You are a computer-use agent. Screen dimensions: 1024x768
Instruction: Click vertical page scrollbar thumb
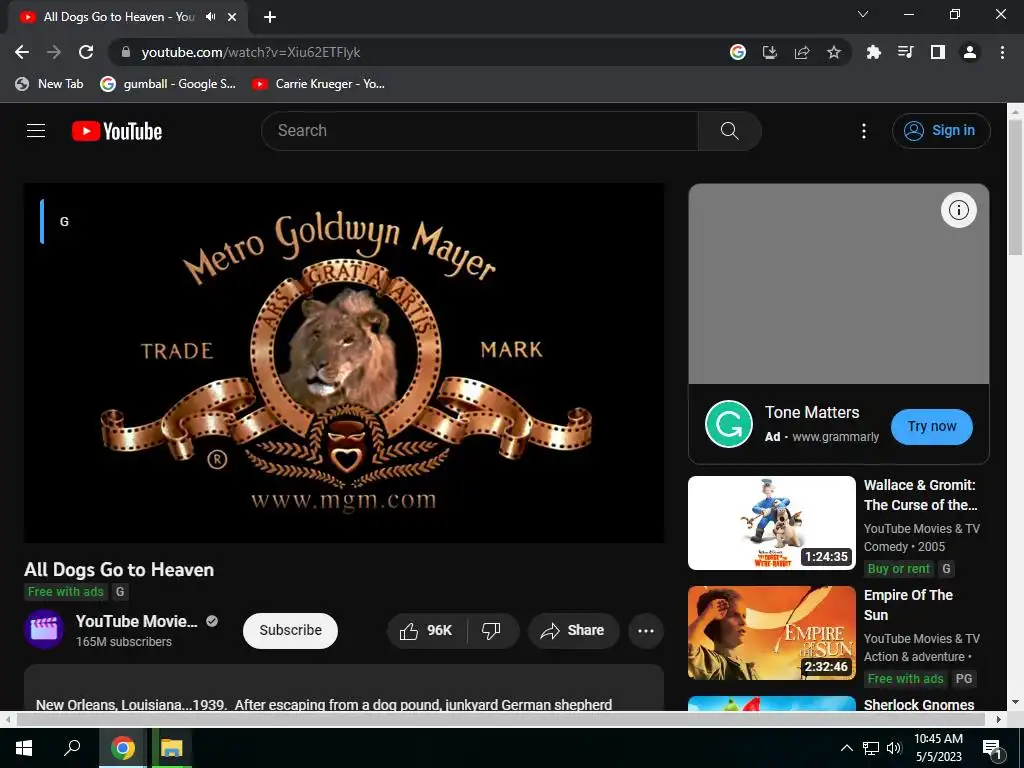click(x=1015, y=186)
